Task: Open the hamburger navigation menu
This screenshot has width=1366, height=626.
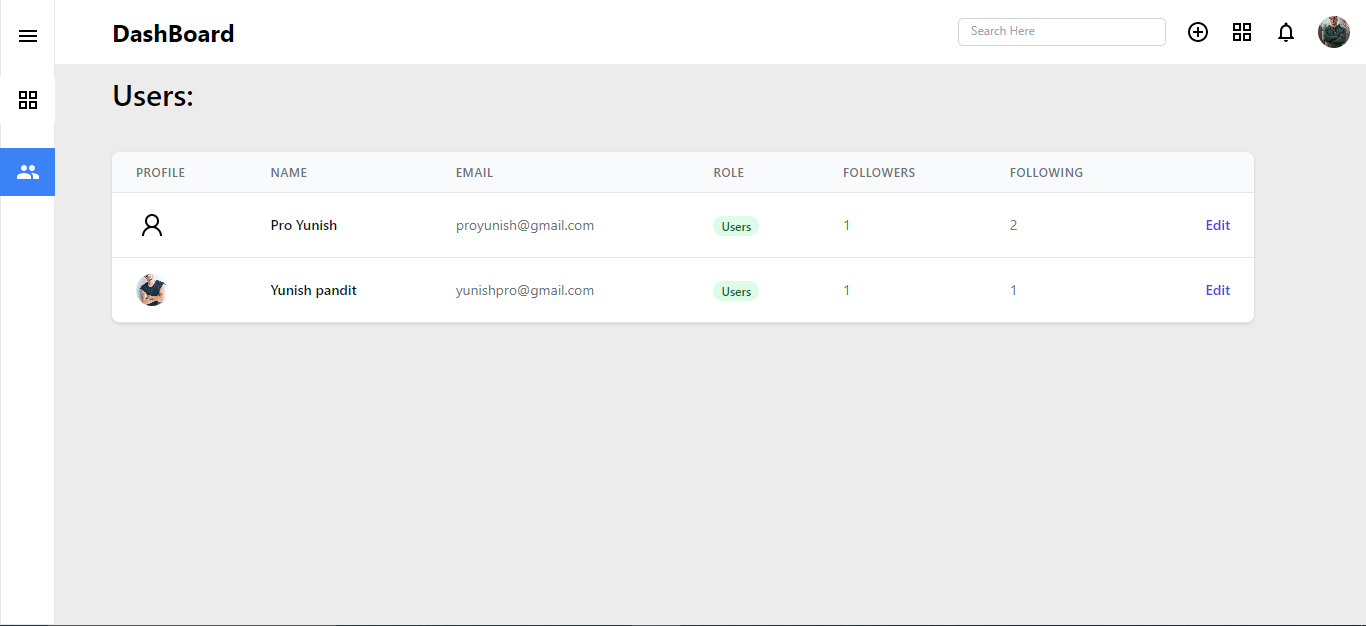Action: [x=27, y=35]
